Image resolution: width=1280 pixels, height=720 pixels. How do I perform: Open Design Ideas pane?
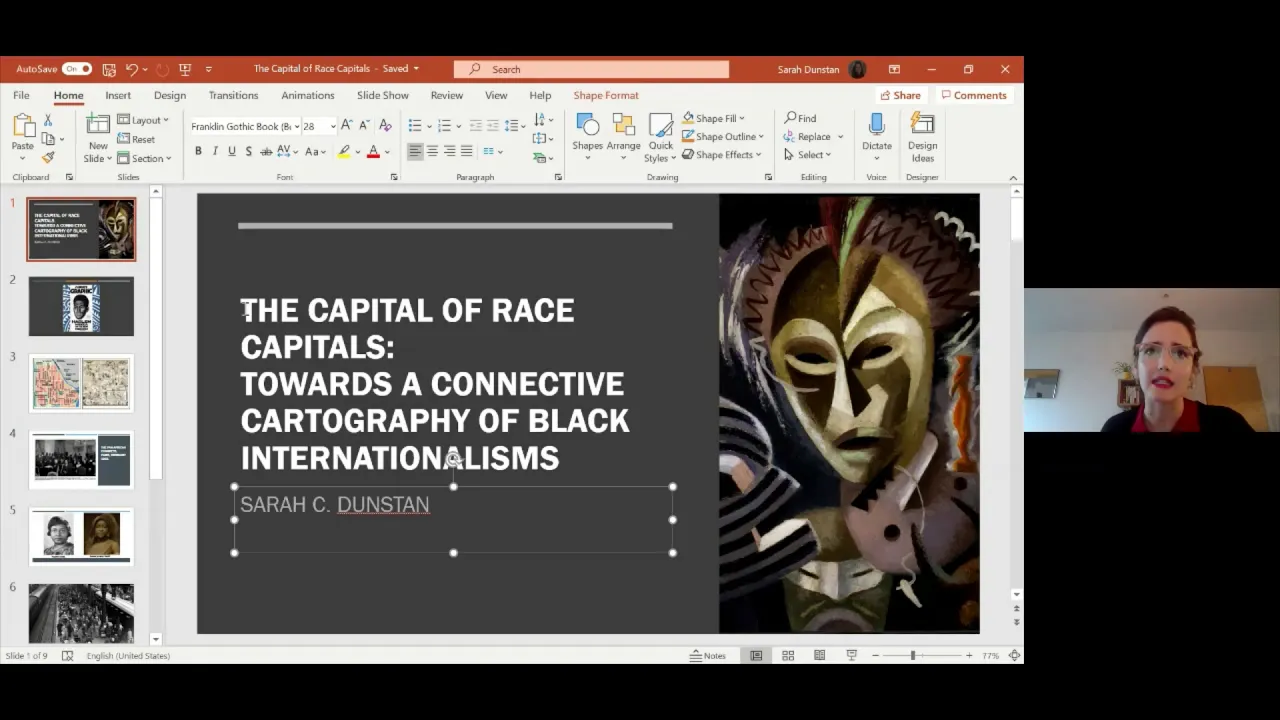click(922, 137)
